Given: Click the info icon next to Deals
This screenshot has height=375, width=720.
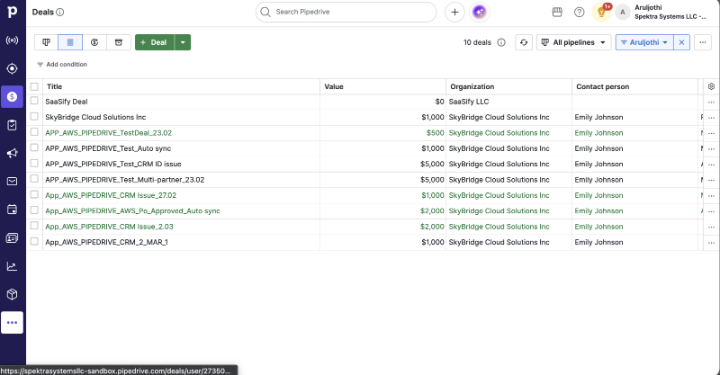Looking at the screenshot, I should [x=60, y=12].
